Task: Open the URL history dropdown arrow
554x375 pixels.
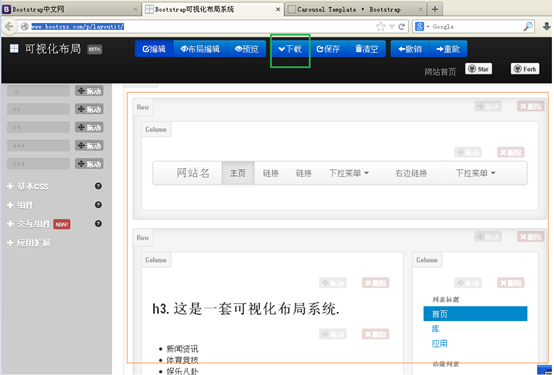Action: (x=391, y=27)
